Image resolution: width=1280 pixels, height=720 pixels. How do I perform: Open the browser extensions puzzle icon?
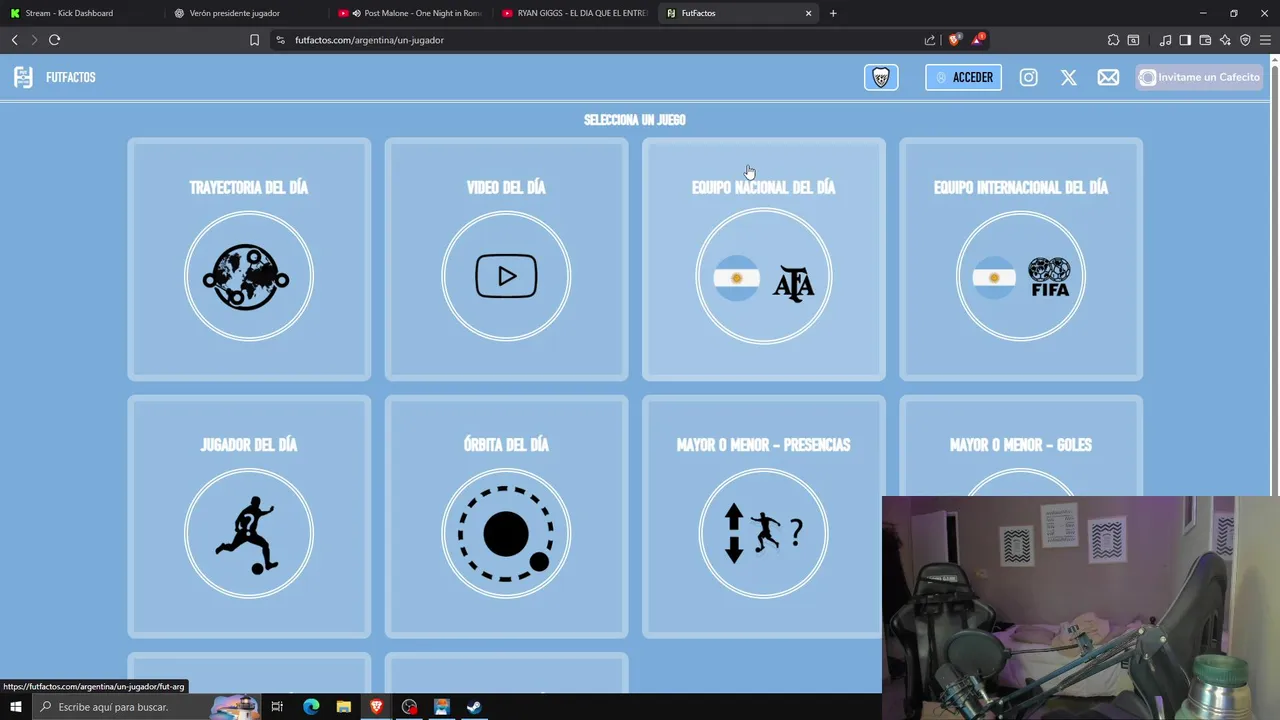click(1113, 40)
